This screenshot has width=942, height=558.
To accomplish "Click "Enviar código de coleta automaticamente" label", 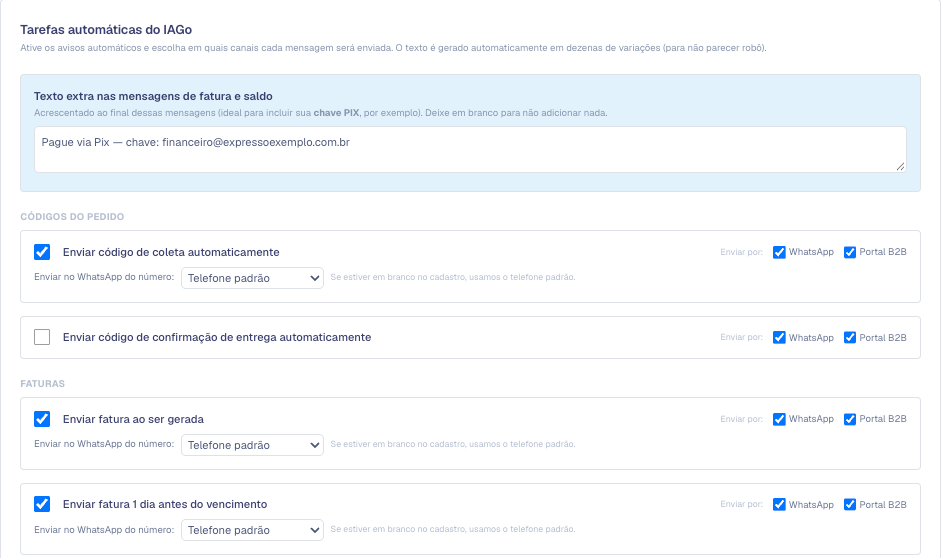I will point(171,252).
